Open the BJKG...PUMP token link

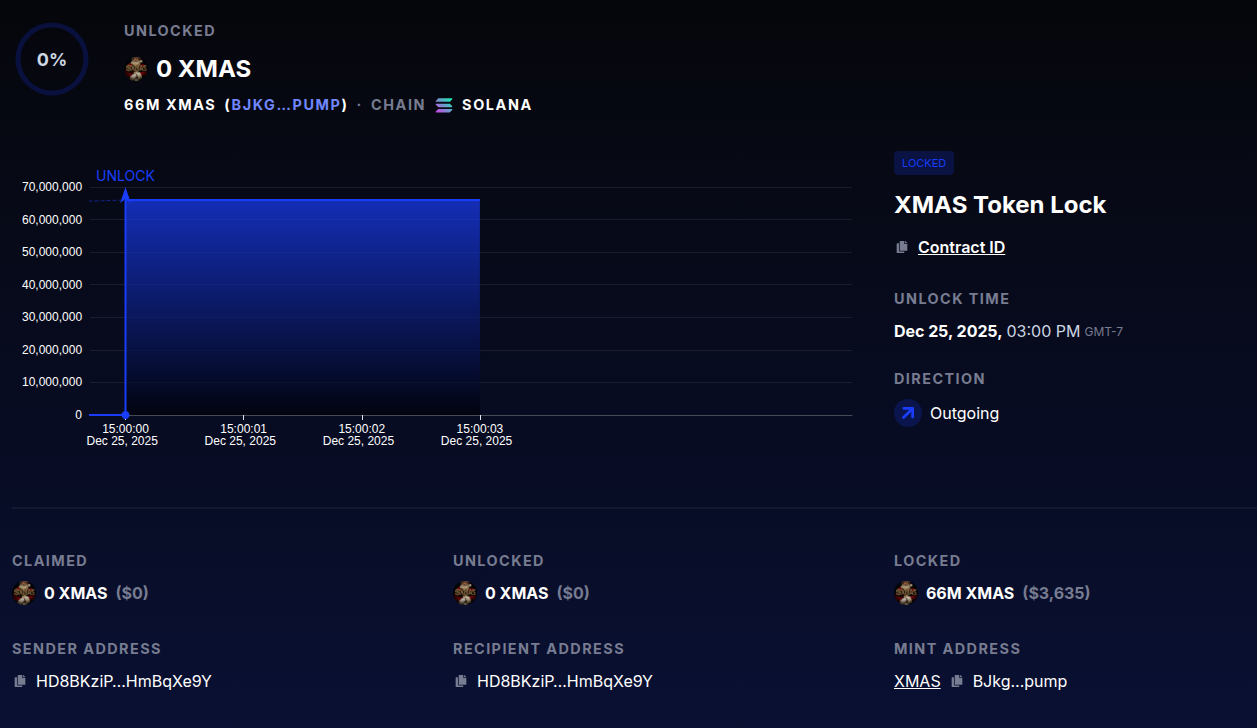(x=287, y=104)
